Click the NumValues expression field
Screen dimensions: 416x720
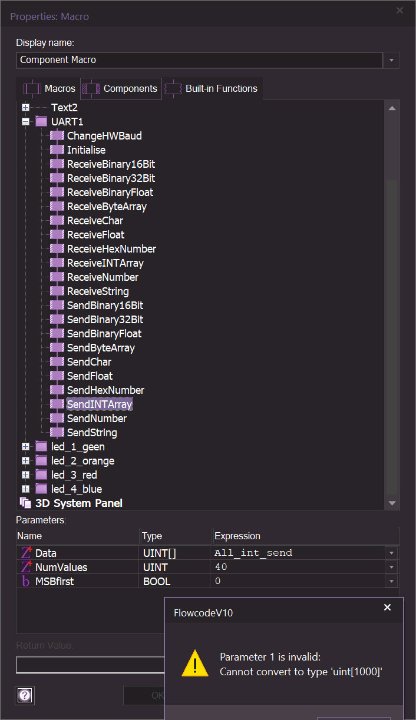click(299, 567)
